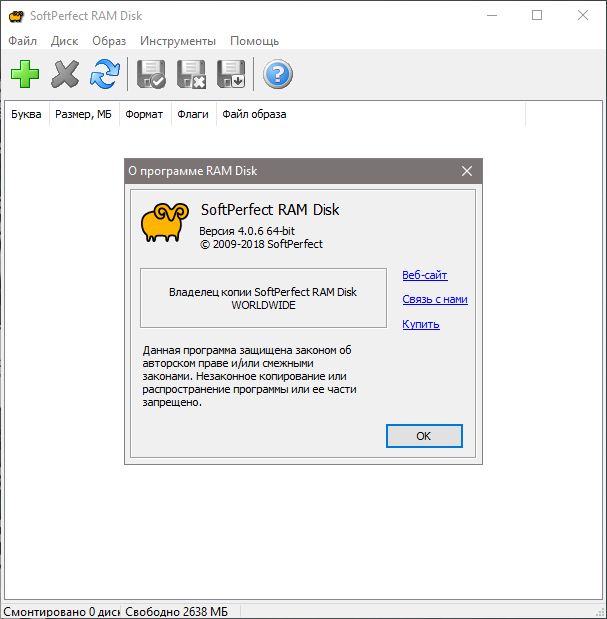Click the Версия 4.0.6 64-bit text
Image resolution: width=607 pixels, height=619 pixels.
pyautogui.click(x=247, y=231)
